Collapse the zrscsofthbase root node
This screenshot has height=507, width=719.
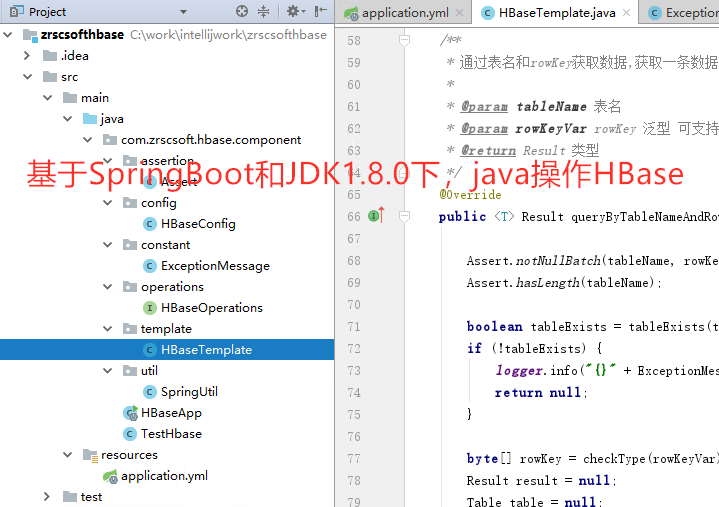[7, 35]
